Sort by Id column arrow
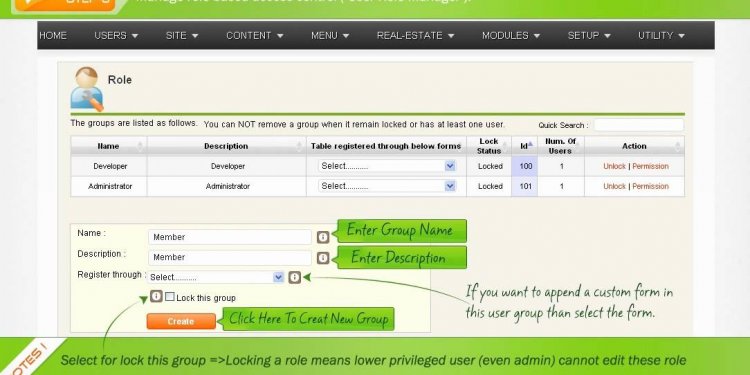This screenshot has width=750, height=375. 530,143
